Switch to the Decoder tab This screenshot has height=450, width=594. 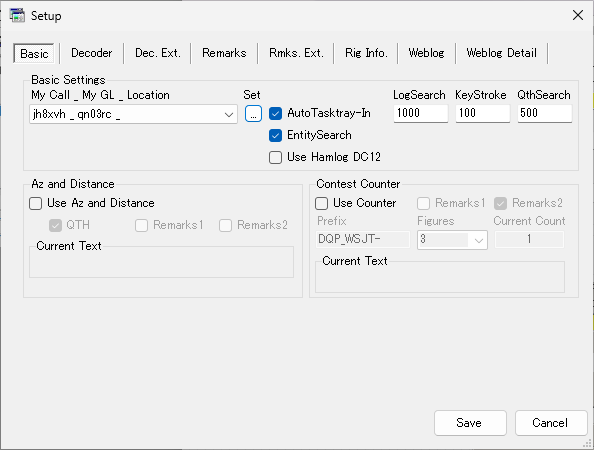(92, 53)
